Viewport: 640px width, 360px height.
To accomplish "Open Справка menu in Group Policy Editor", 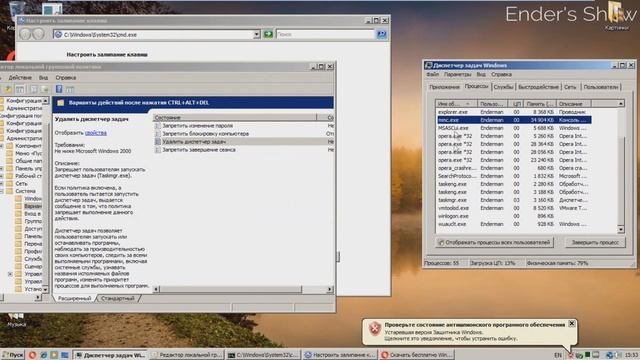I will pos(66,78).
